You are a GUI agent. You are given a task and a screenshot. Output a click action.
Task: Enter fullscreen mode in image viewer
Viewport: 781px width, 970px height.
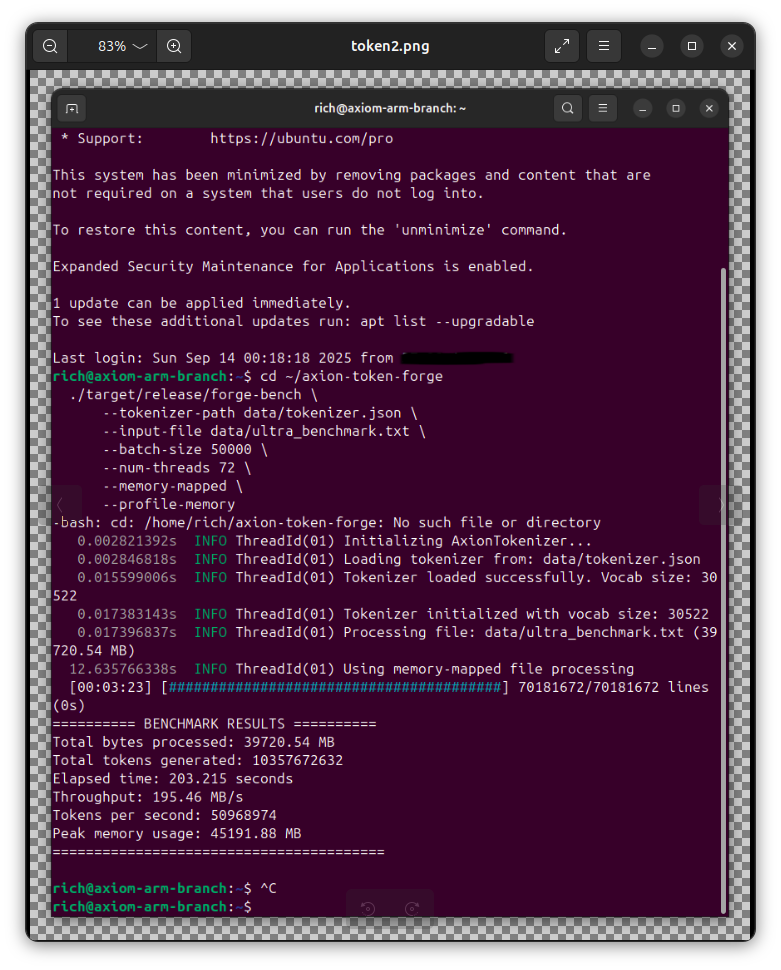tap(562, 46)
